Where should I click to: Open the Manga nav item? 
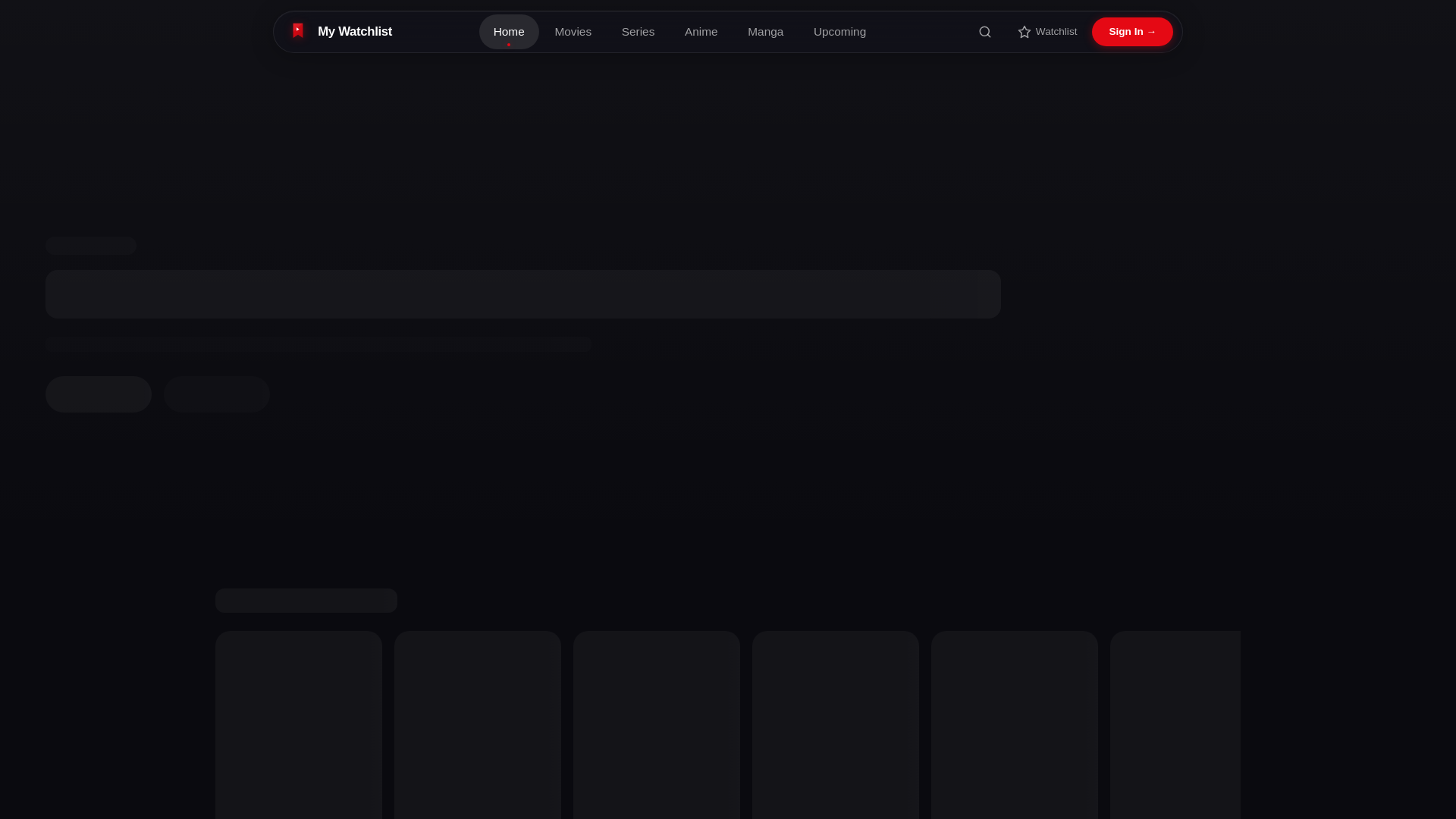click(x=765, y=32)
